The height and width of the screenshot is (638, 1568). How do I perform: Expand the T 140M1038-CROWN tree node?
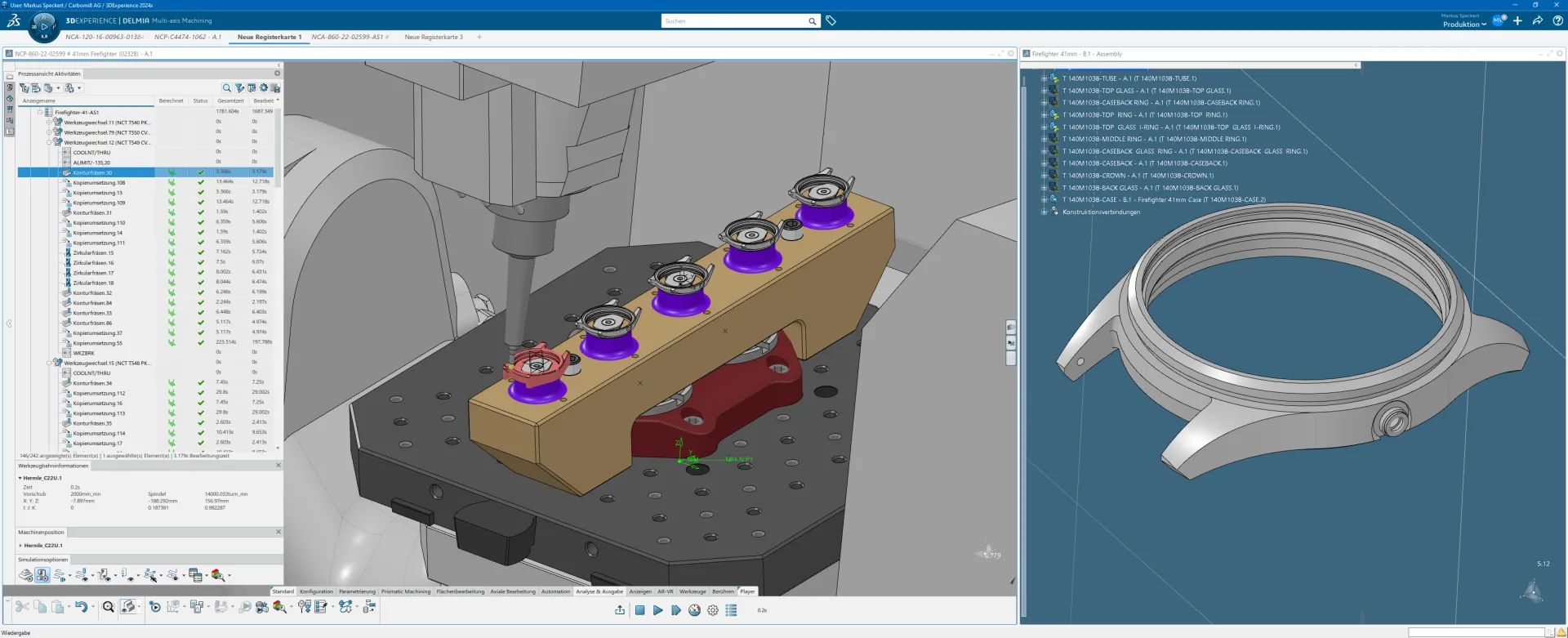pyautogui.click(x=1044, y=176)
